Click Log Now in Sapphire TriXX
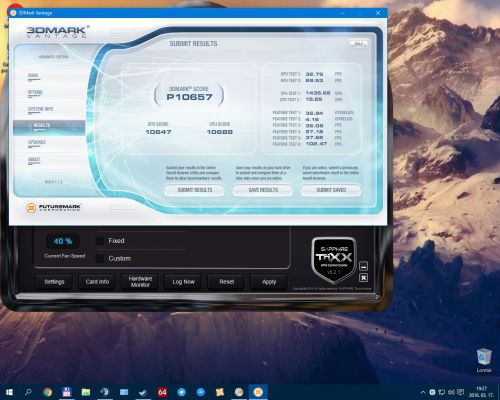Image resolution: width=500 pixels, height=400 pixels. (183, 282)
